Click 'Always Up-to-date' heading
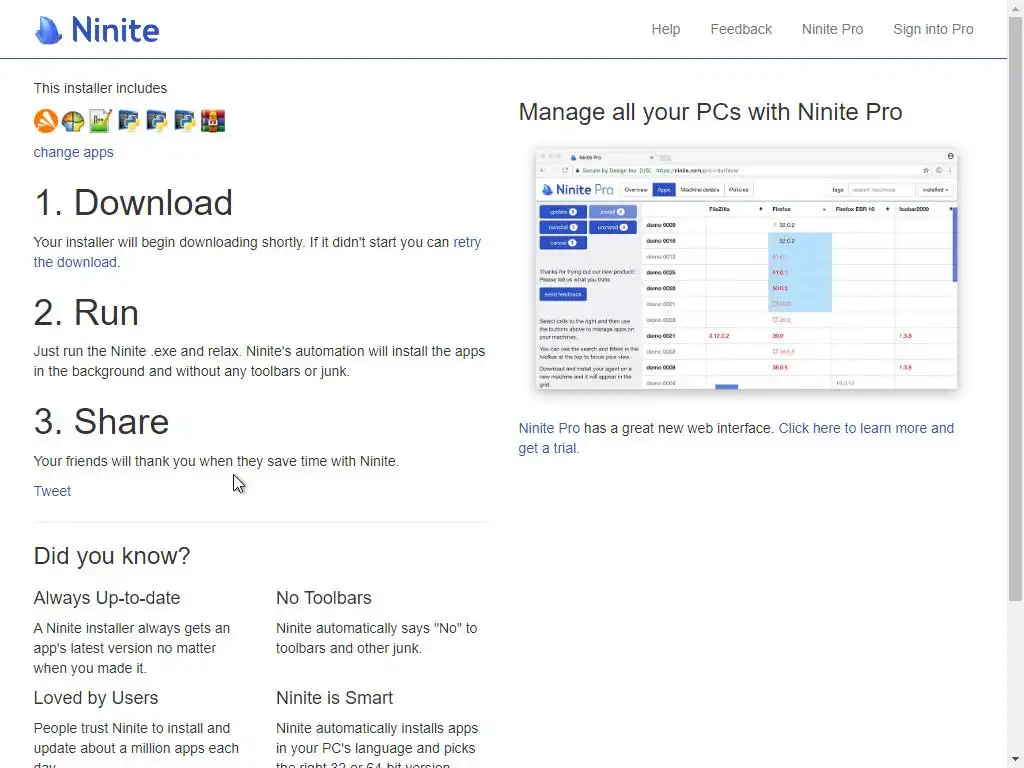 (x=107, y=598)
